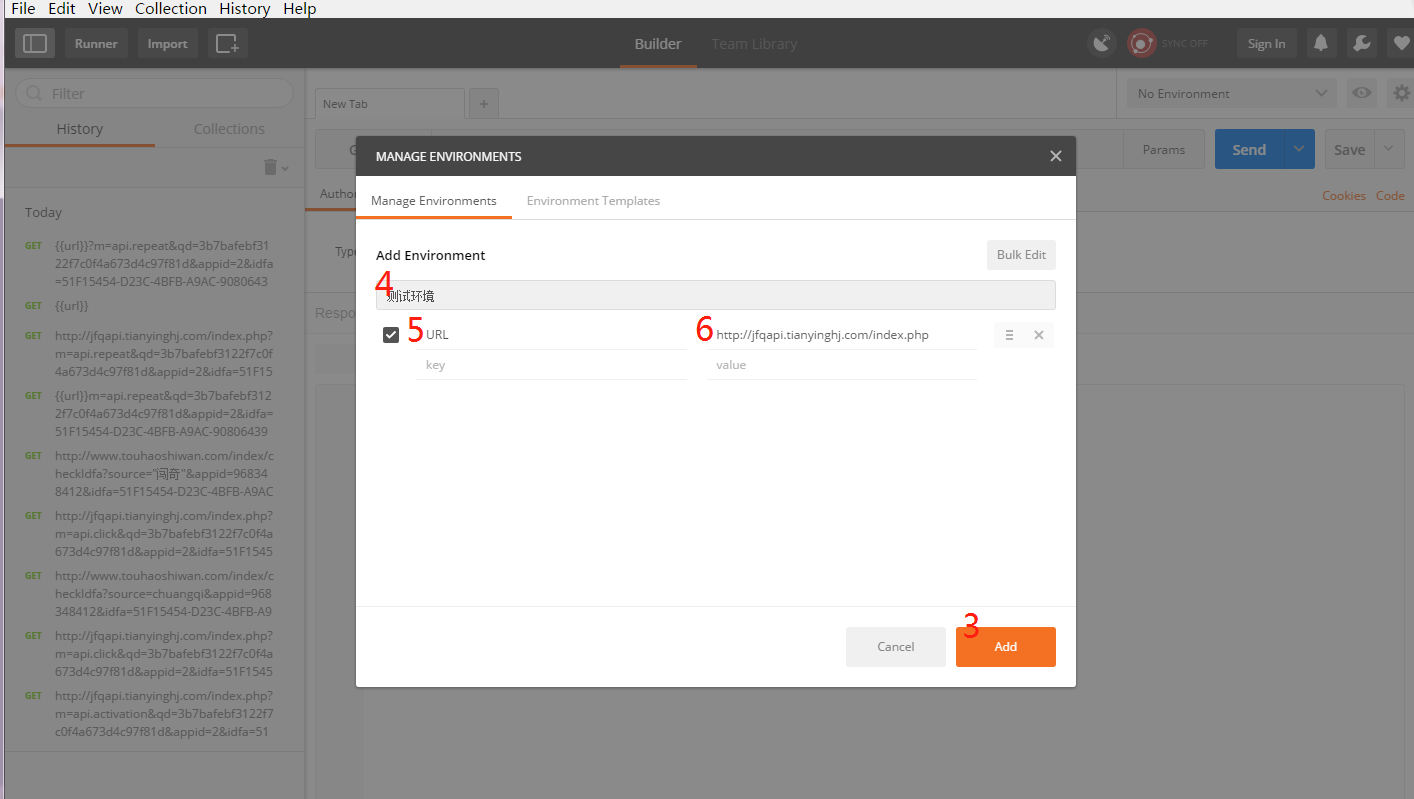Viewport: 1414px width, 799px height.
Task: Open the File menu
Action: point(23,9)
